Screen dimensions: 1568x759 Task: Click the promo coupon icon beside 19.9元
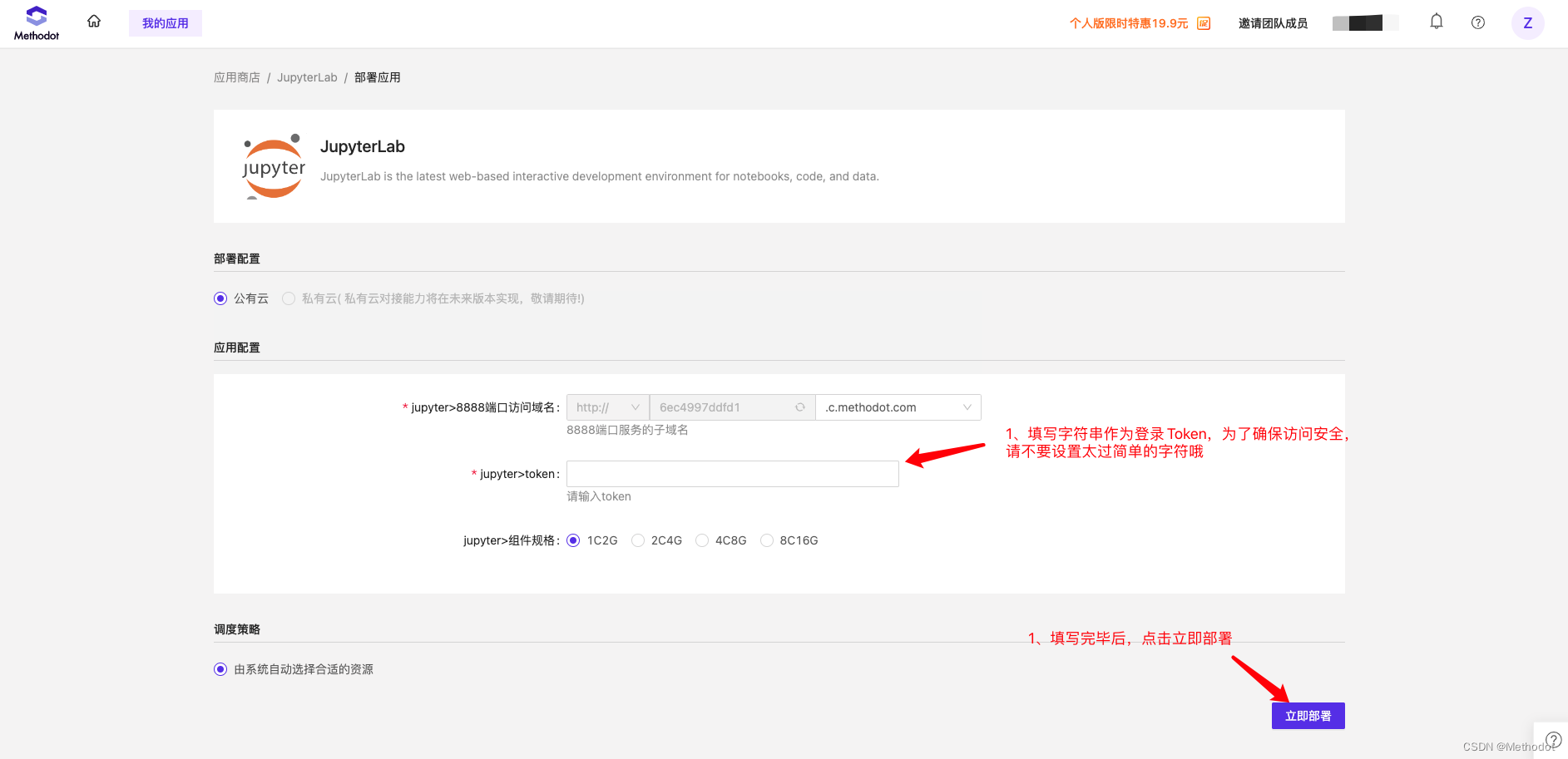click(1204, 23)
